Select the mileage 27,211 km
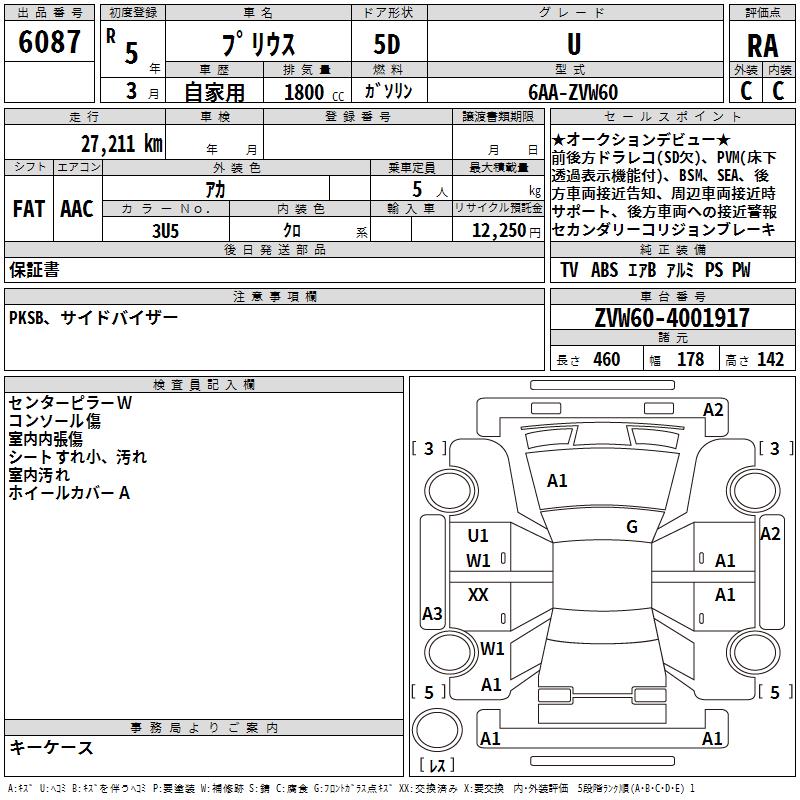800x800 pixels. click(x=122, y=144)
